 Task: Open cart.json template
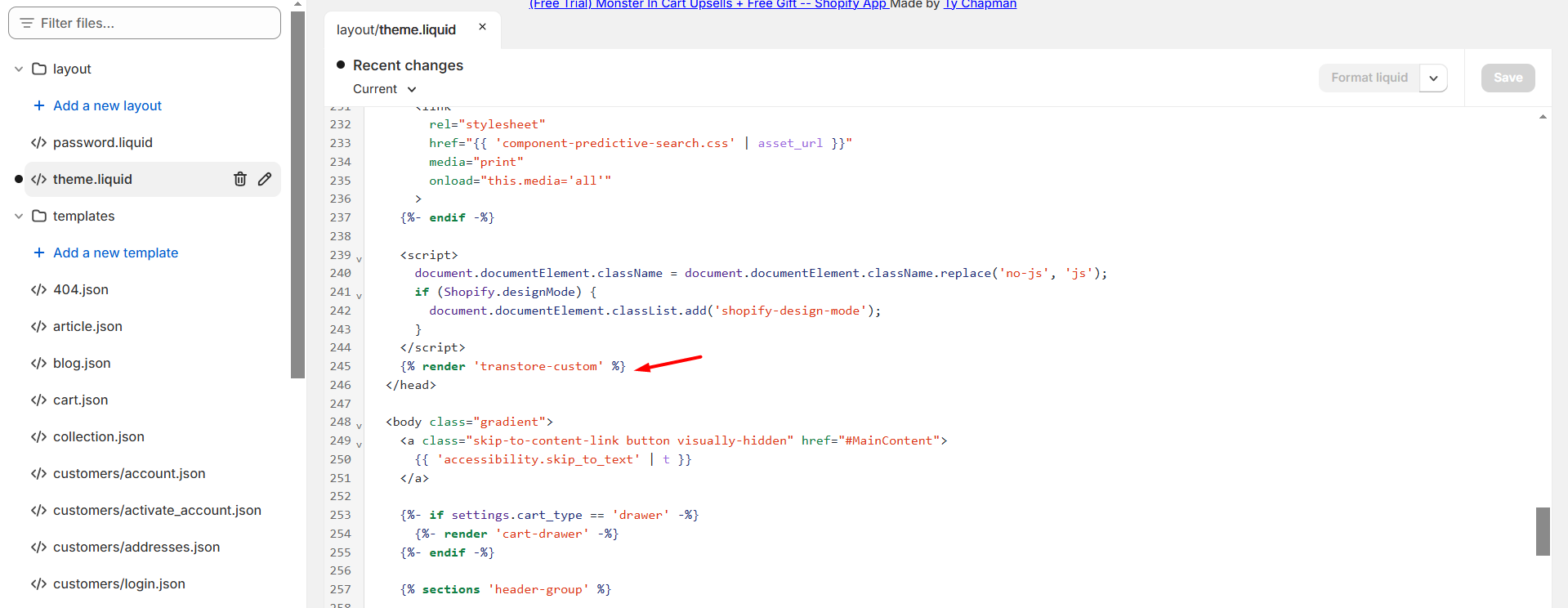(x=80, y=400)
